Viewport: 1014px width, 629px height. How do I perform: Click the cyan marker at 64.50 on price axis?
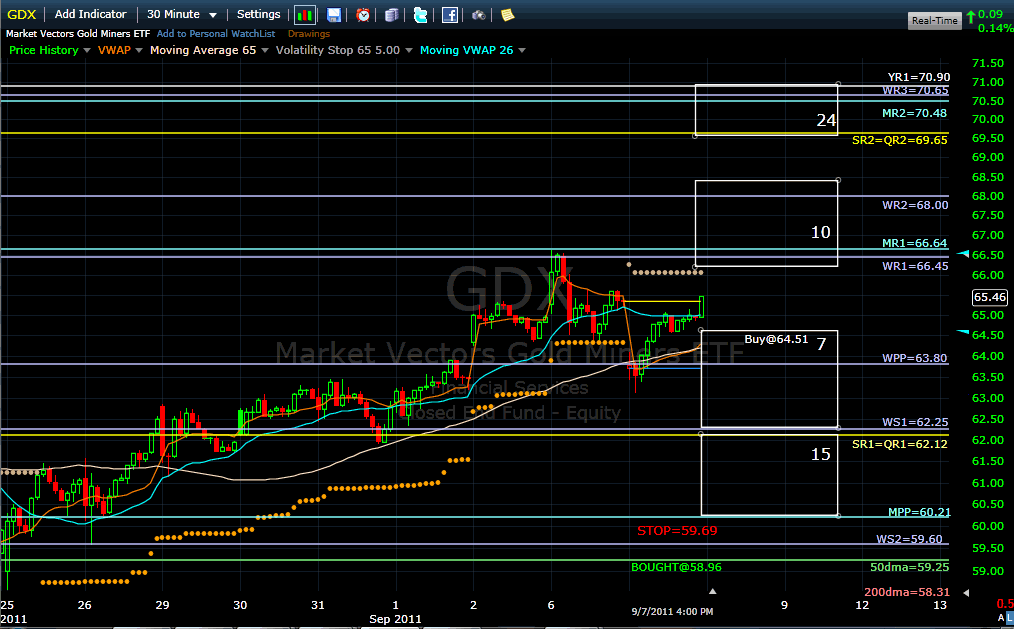(963, 332)
